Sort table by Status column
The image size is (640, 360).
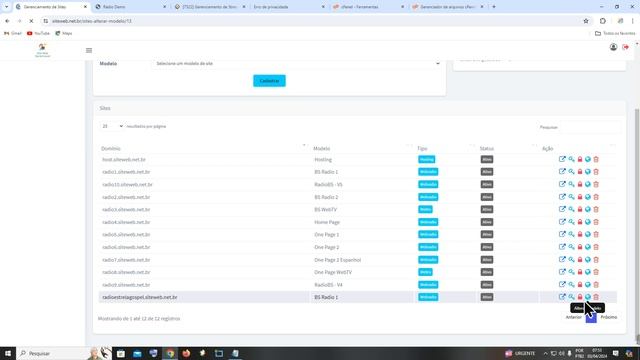(x=507, y=149)
